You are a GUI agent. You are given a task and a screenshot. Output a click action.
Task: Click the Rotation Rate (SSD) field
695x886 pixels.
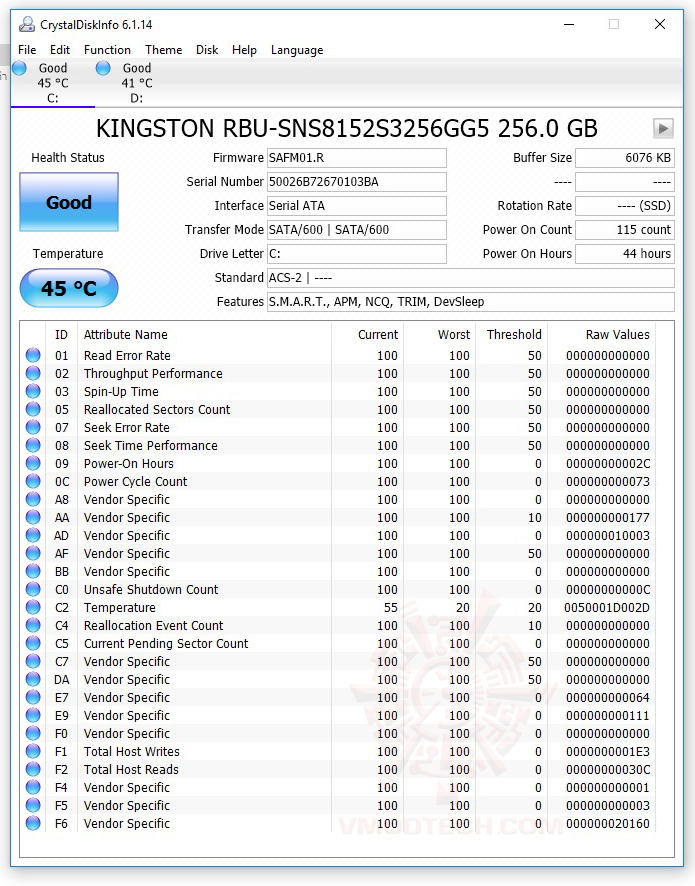point(625,206)
